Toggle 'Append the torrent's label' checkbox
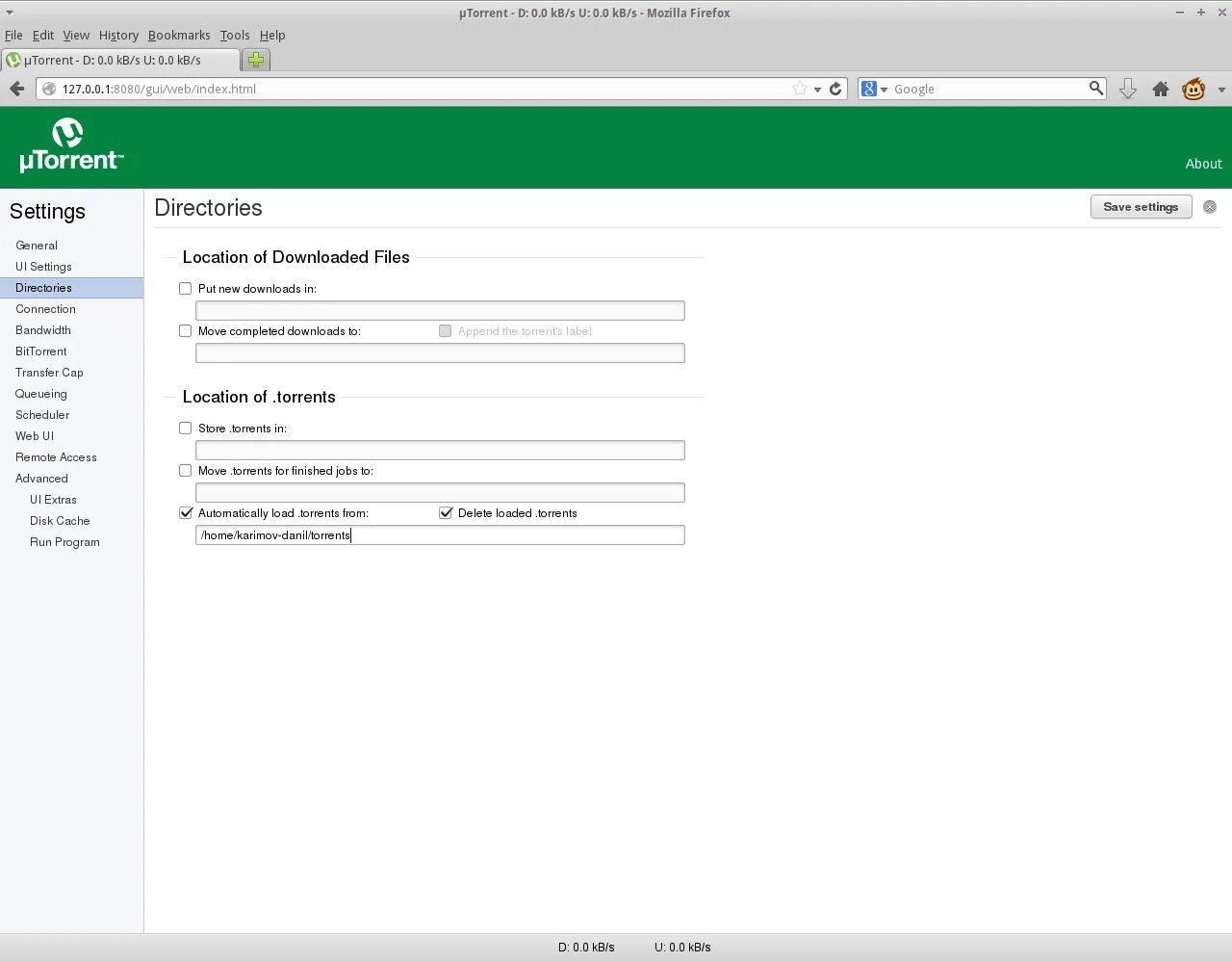The height and width of the screenshot is (962, 1232). coord(445,330)
